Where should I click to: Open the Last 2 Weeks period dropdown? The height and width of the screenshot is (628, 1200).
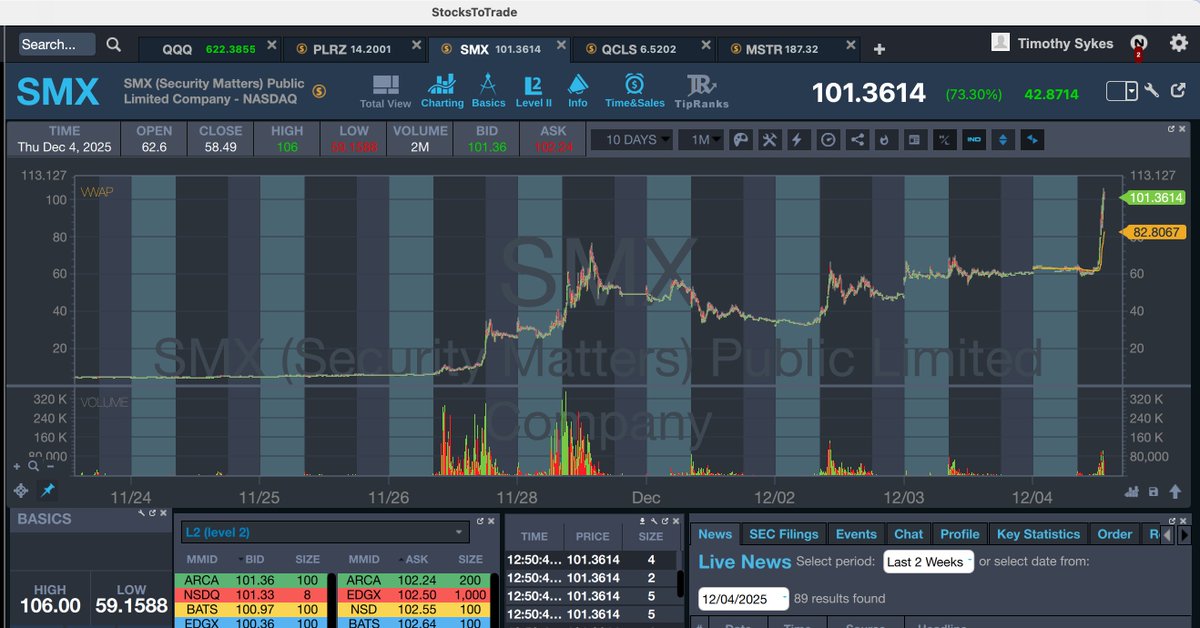pos(929,562)
